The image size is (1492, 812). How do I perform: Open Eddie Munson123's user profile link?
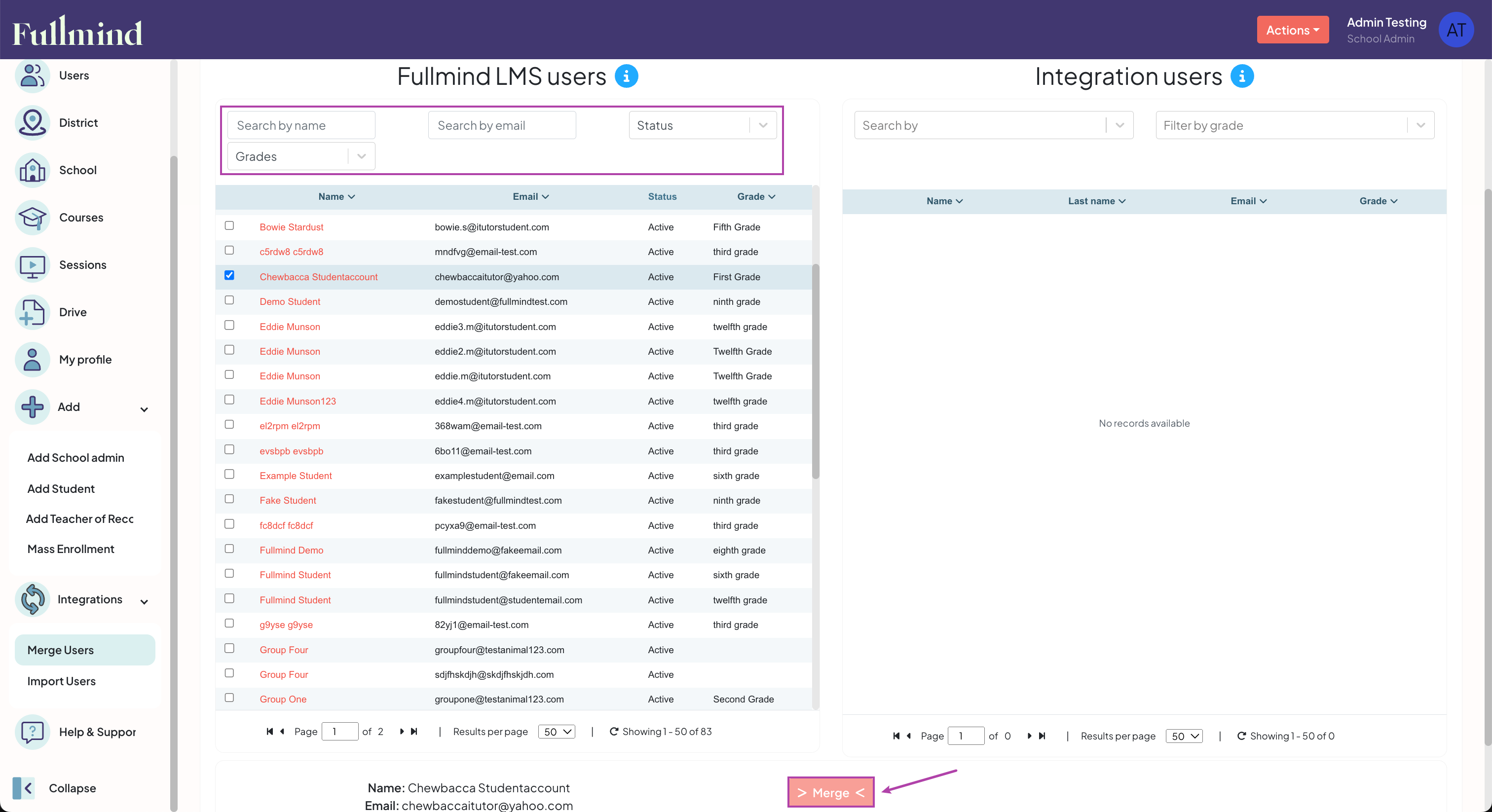(298, 401)
